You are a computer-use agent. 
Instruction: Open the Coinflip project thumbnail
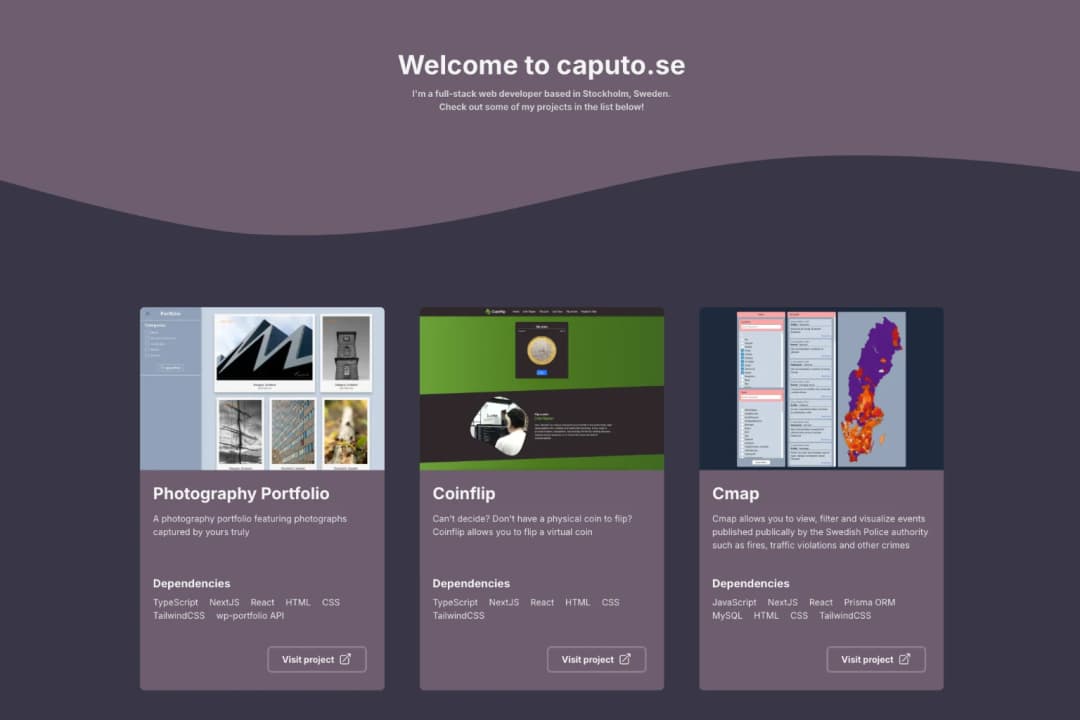click(x=541, y=388)
